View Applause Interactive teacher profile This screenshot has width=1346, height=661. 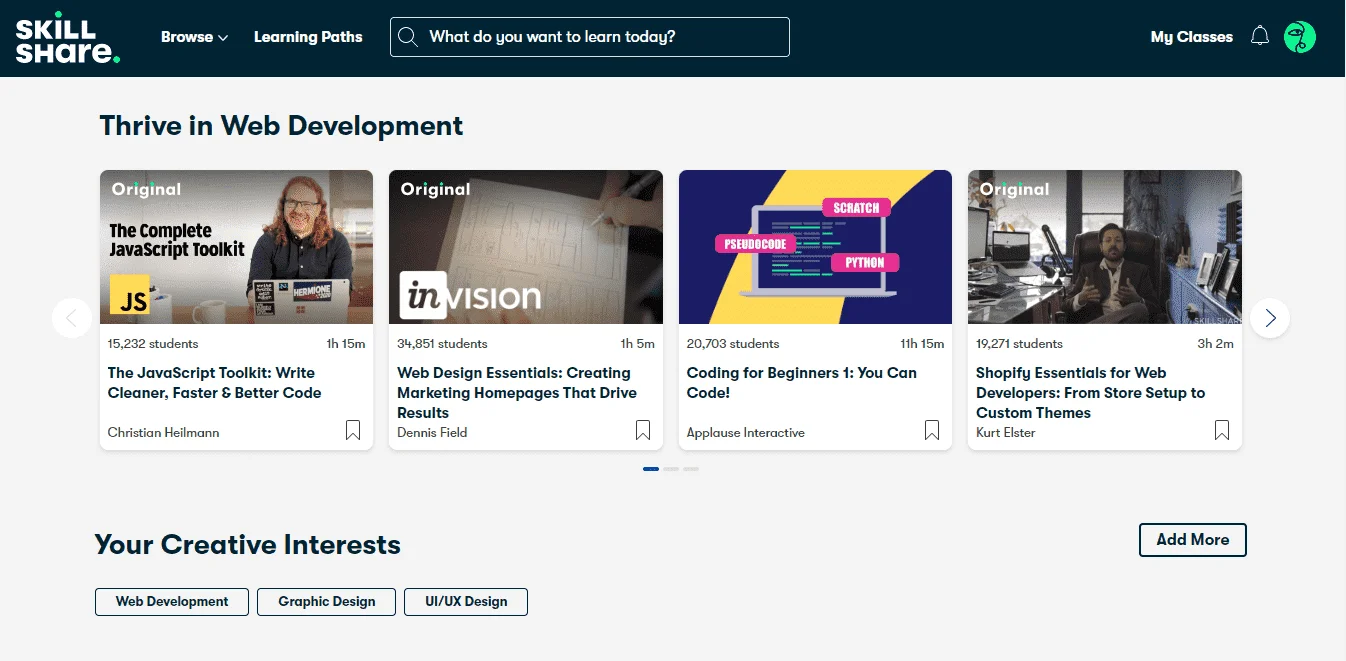[x=746, y=433]
